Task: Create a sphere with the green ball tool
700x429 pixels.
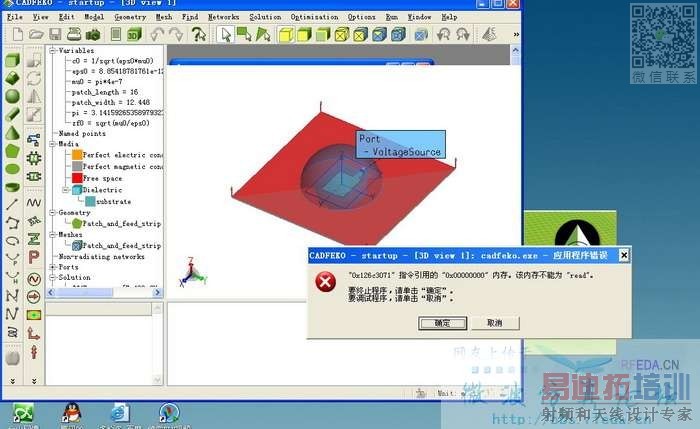Action: pos(12,96)
